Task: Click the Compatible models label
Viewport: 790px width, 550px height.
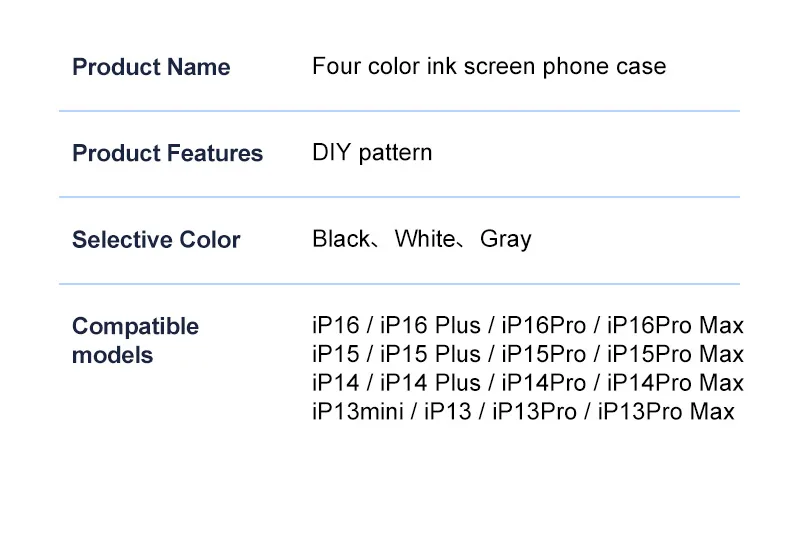Action: pos(135,340)
